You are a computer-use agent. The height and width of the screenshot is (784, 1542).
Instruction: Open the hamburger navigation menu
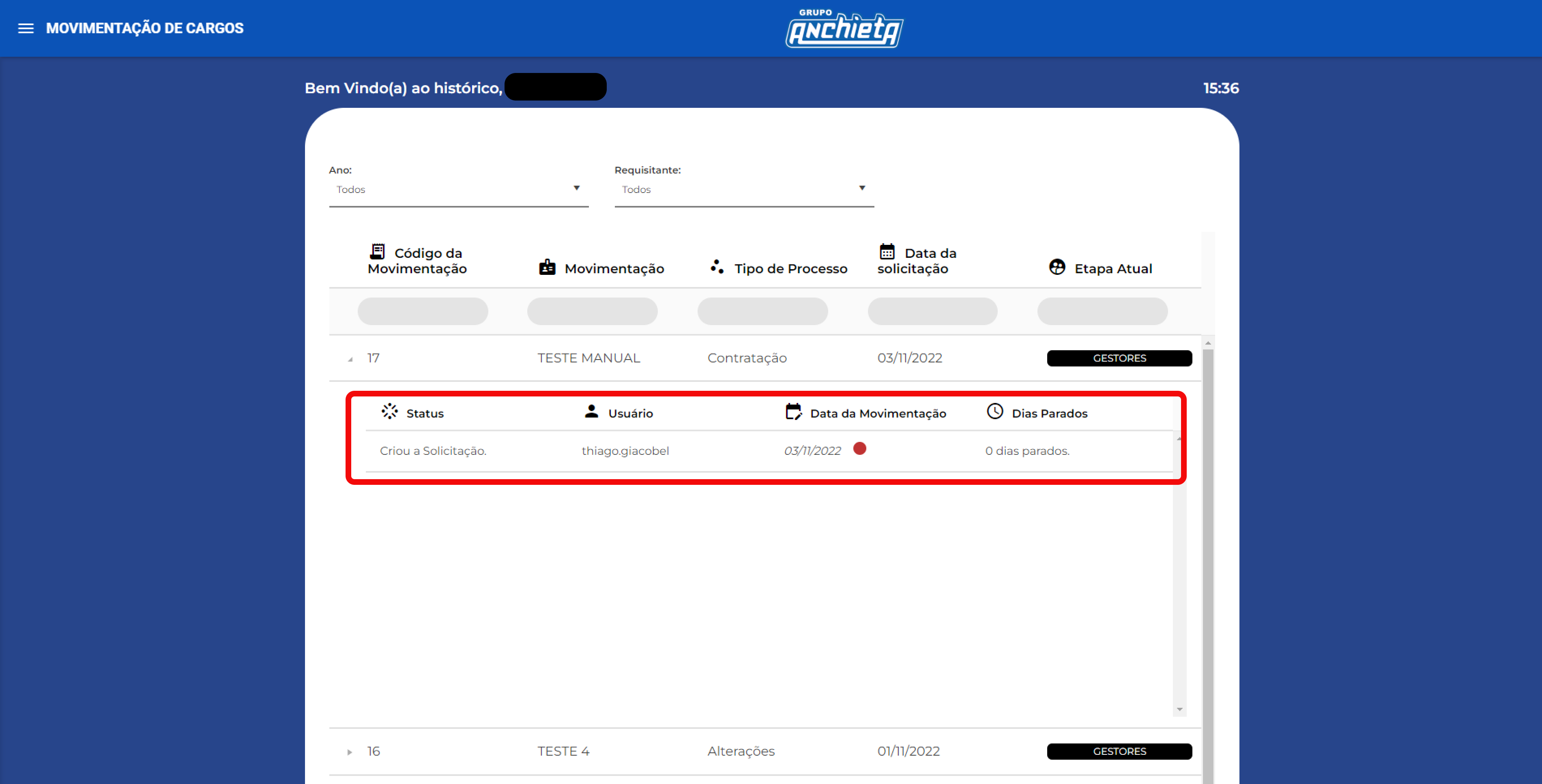[26, 28]
